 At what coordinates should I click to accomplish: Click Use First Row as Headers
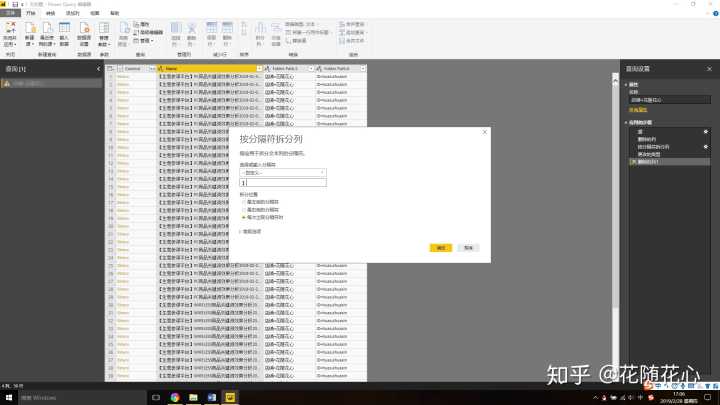click(x=308, y=32)
